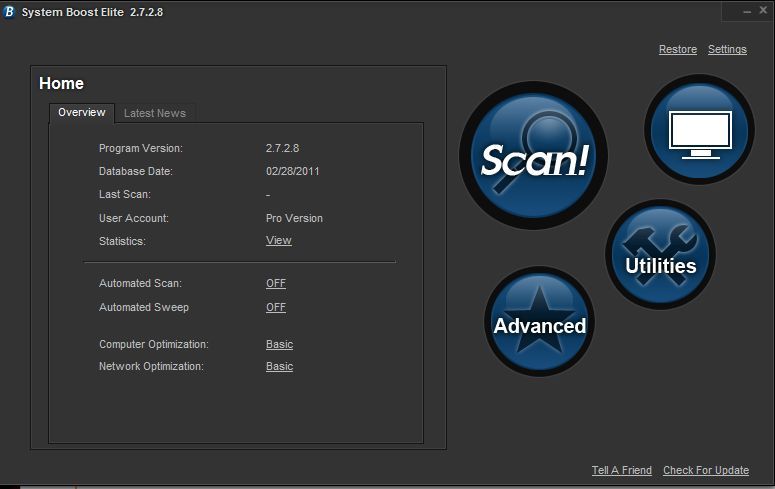This screenshot has height=489, width=775.
Task: Open Tell A Friend link
Action: point(622,470)
